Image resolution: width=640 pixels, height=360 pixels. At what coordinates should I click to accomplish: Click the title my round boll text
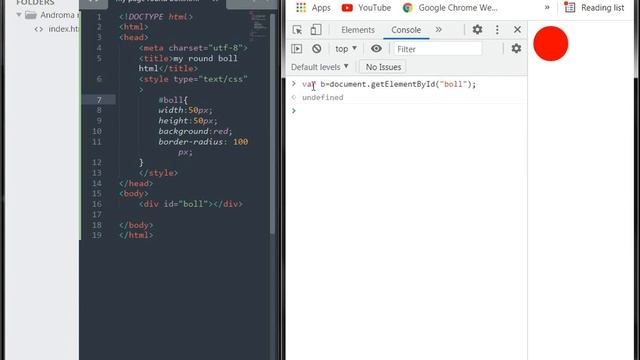point(188,63)
